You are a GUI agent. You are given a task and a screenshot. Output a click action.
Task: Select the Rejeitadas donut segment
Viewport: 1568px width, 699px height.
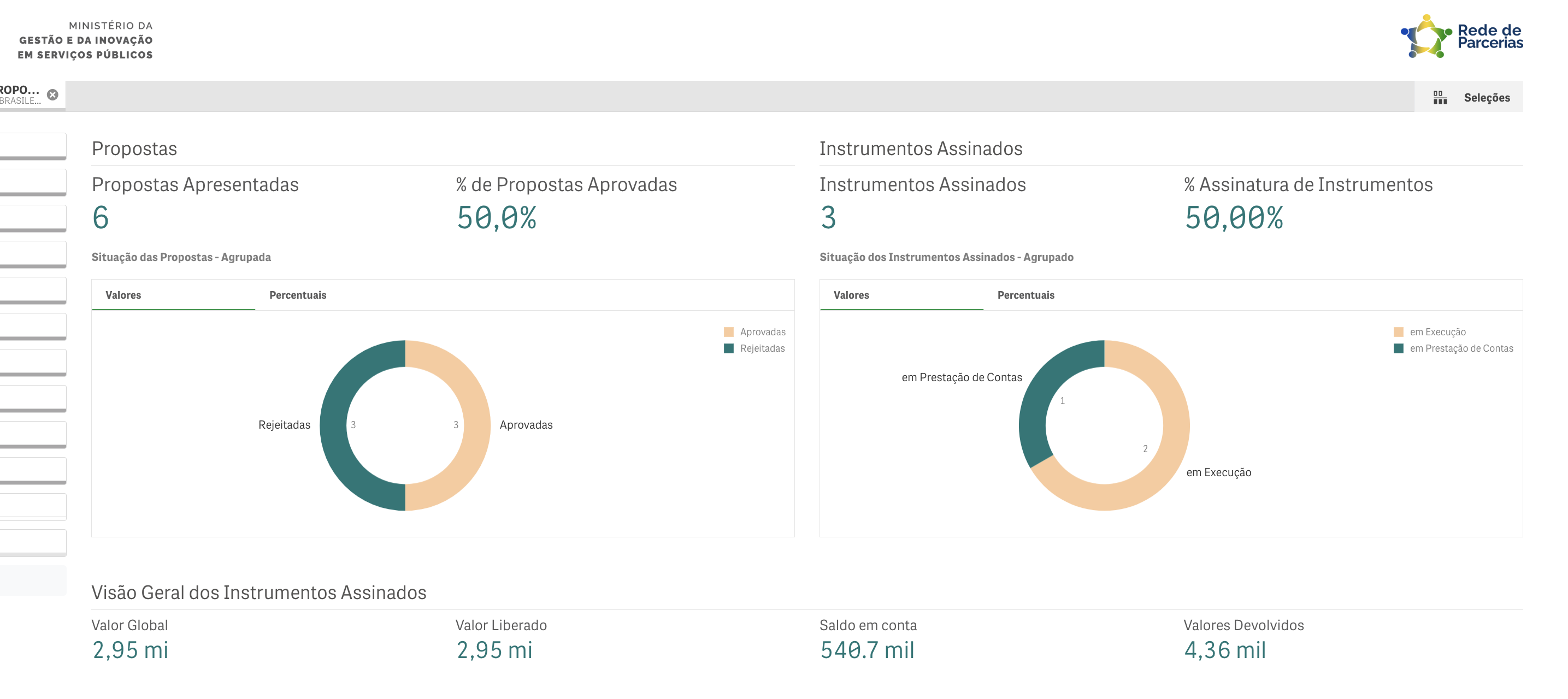click(334, 425)
